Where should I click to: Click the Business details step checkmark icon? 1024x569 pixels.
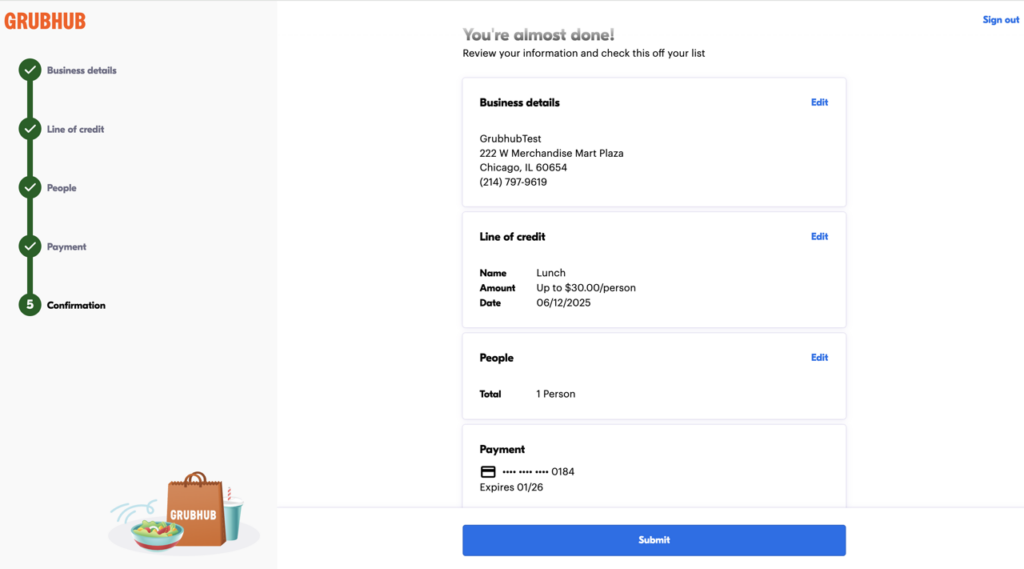coord(30,70)
